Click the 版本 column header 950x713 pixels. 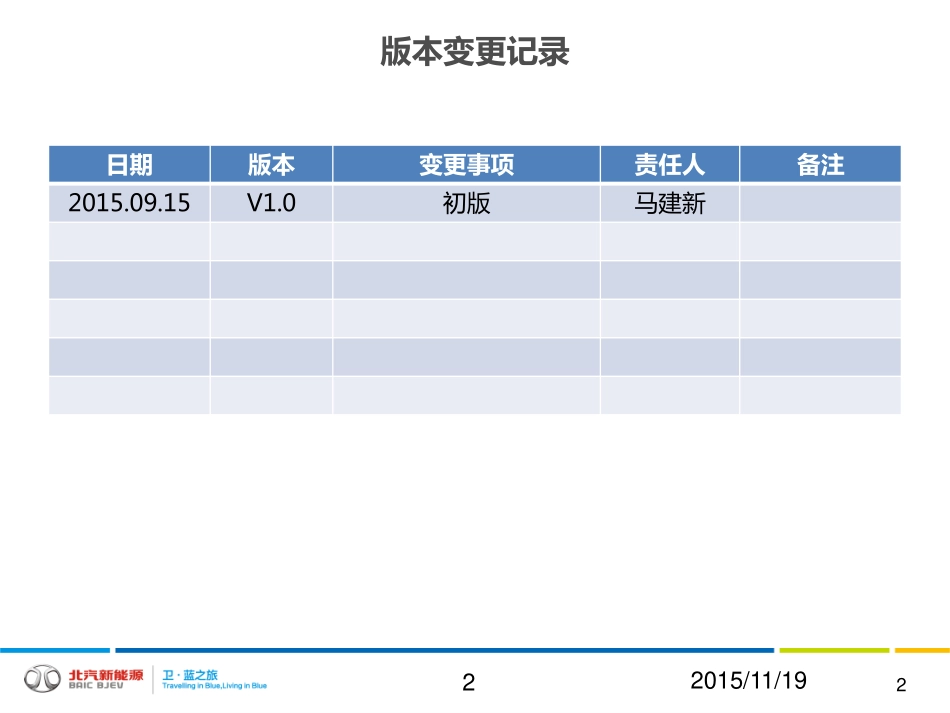click(271, 164)
